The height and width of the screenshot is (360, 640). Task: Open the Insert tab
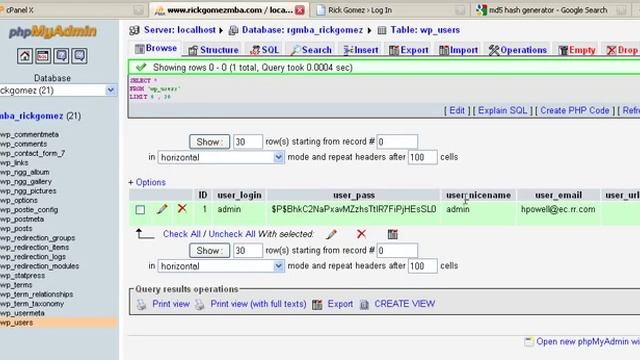[x=361, y=50]
